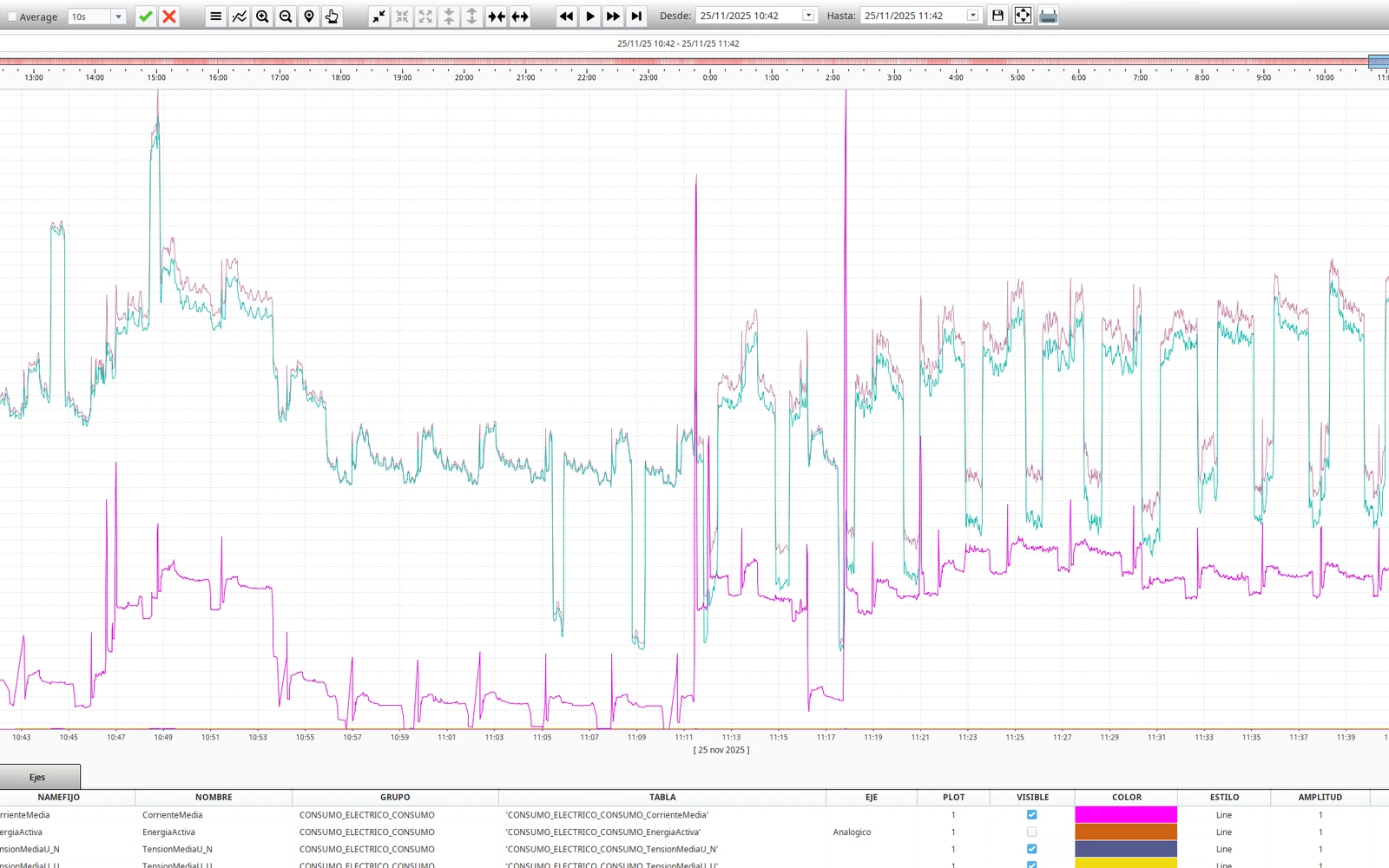The image size is (1389, 868).
Task: Click the blue range handle on overview timeline
Action: (1379, 61)
